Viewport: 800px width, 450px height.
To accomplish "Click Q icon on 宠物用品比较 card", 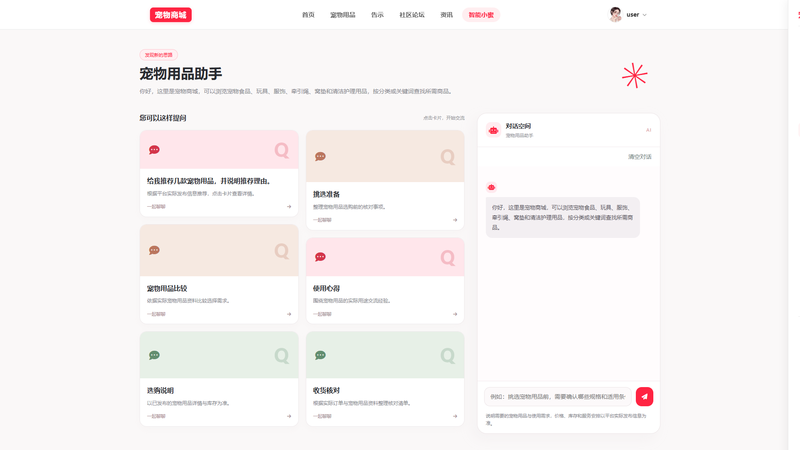I will pos(282,251).
